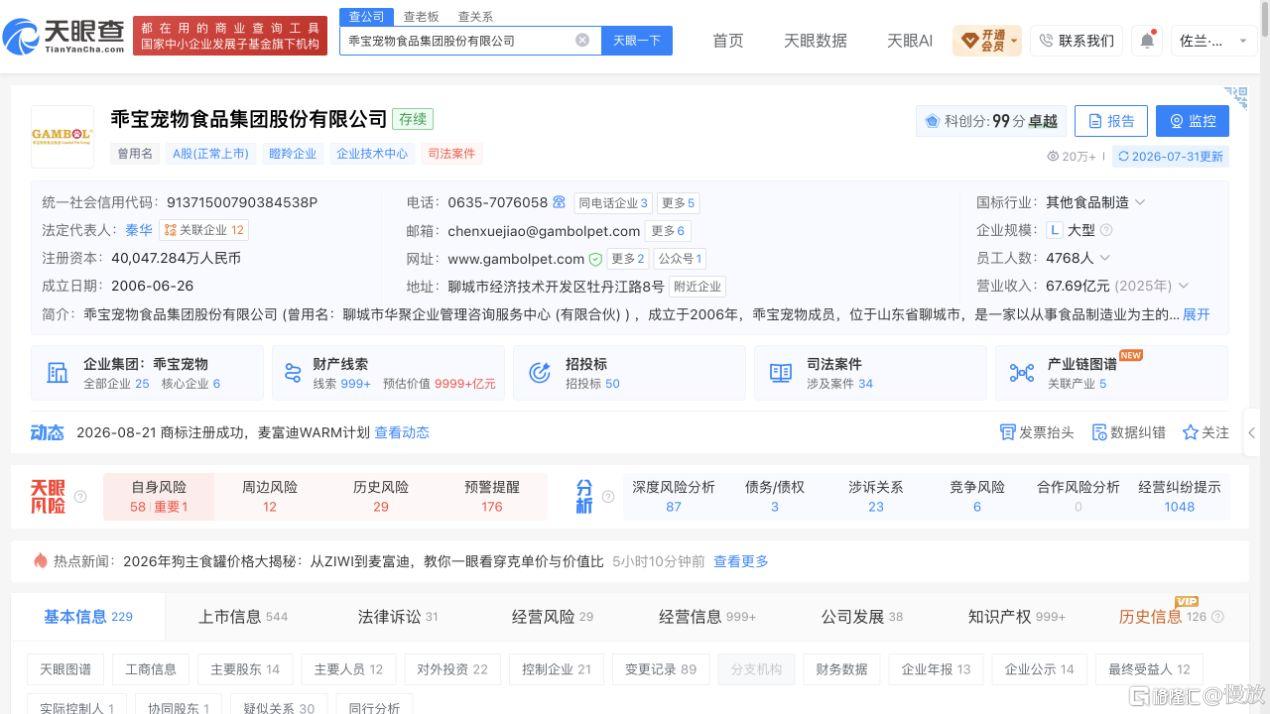Open the 开通会员 dropdown
This screenshot has width=1270, height=714.
[987, 40]
